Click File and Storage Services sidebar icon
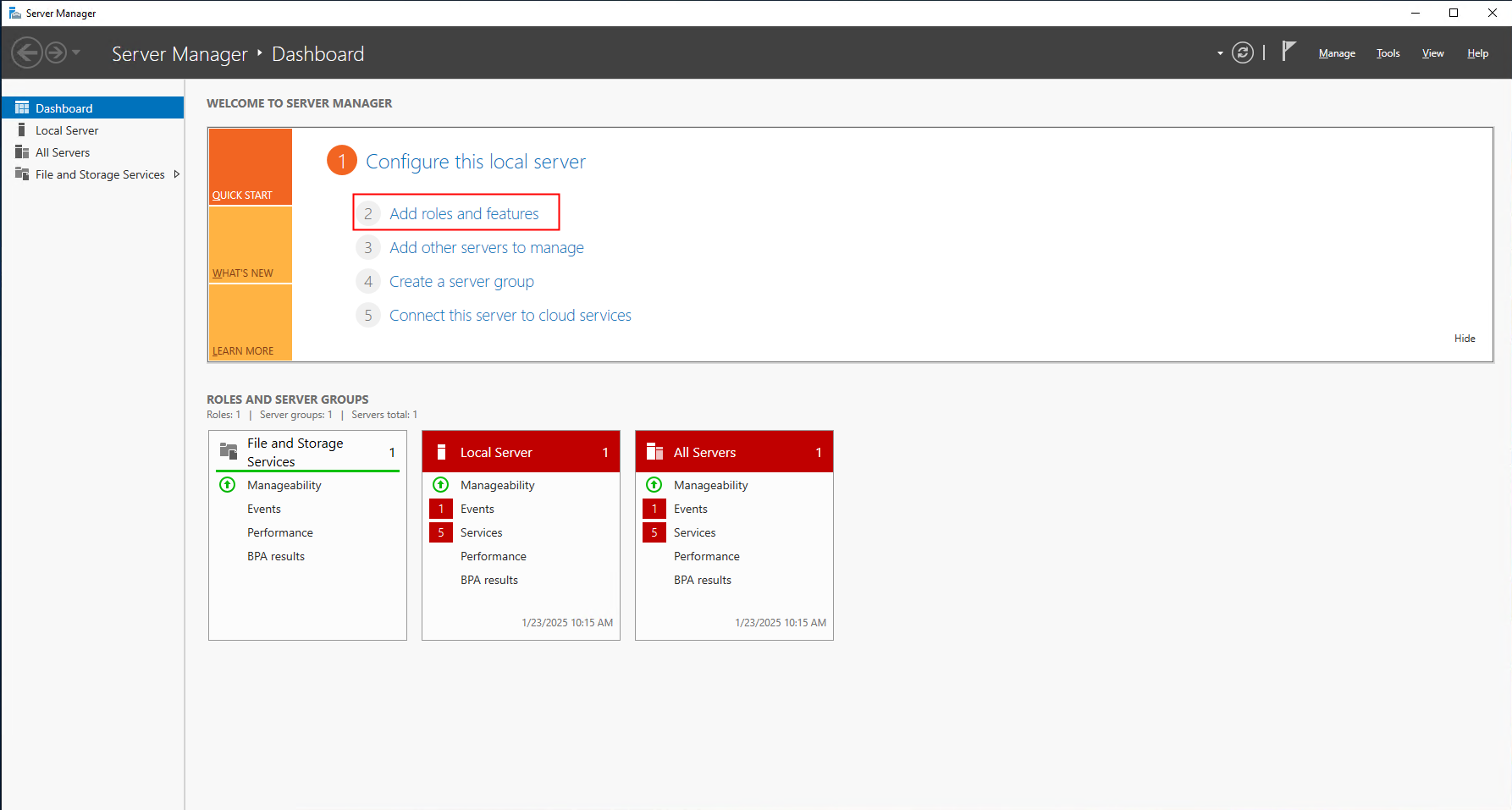The height and width of the screenshot is (810, 1512). click(x=22, y=174)
